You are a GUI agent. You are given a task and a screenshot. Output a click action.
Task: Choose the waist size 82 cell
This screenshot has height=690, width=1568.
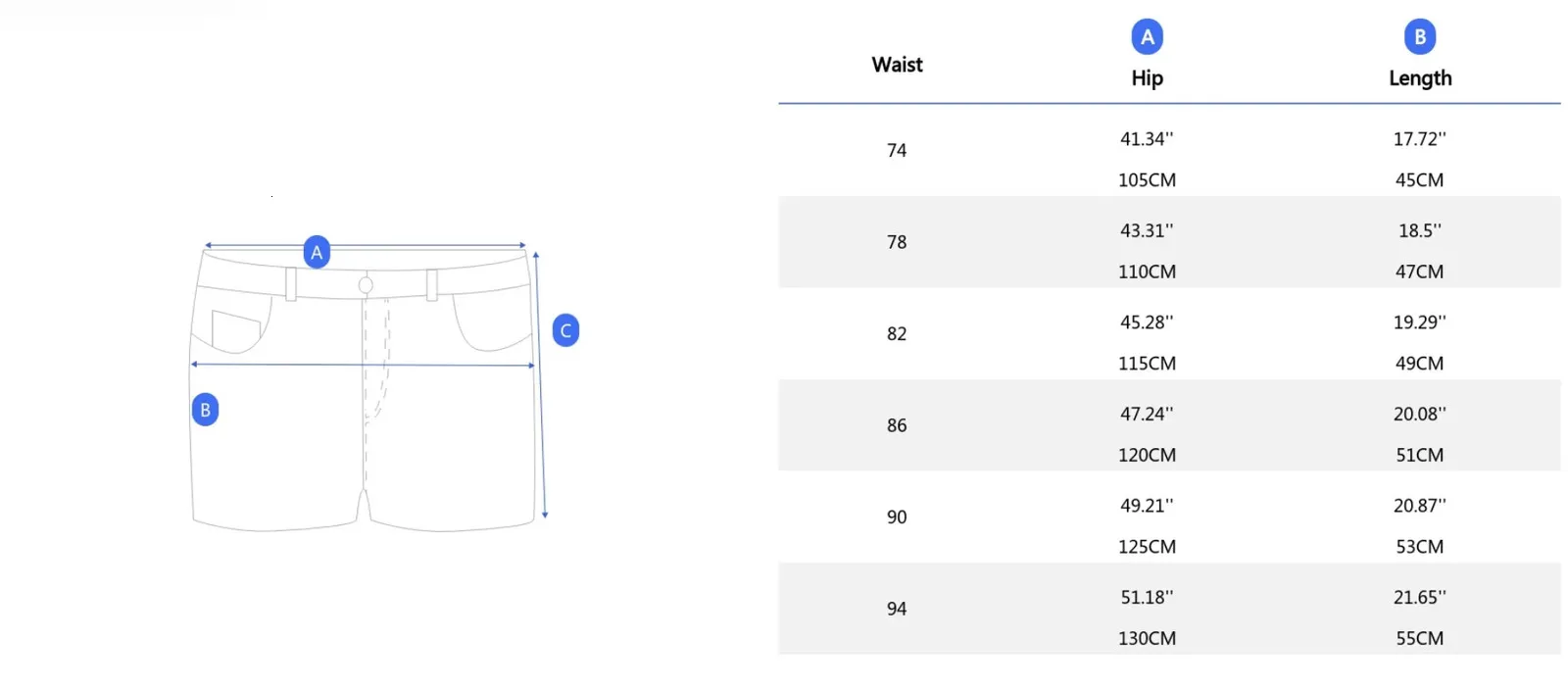pyautogui.click(x=897, y=334)
